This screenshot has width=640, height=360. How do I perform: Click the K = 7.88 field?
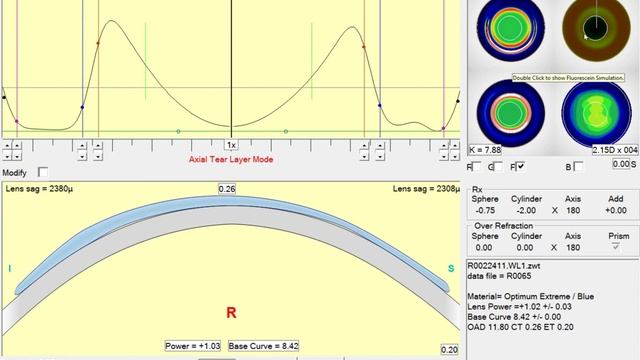point(485,150)
